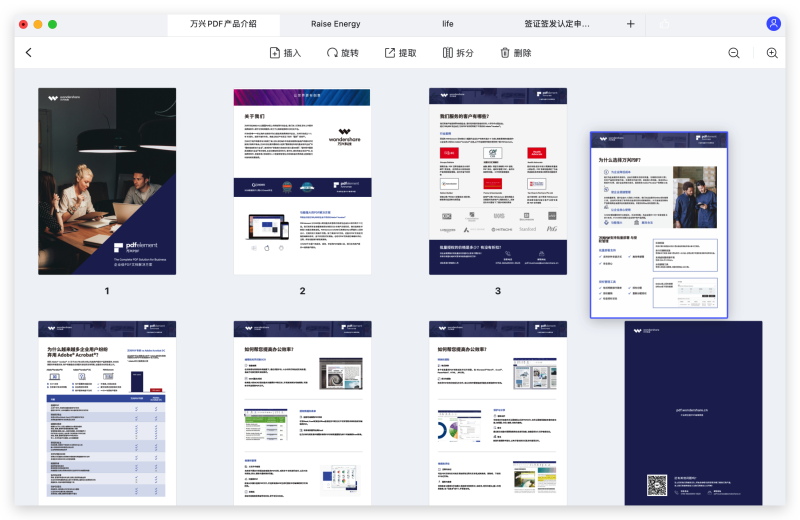
Task: Switch to the 签证签发认定申 tab
Action: pyautogui.click(x=557, y=23)
